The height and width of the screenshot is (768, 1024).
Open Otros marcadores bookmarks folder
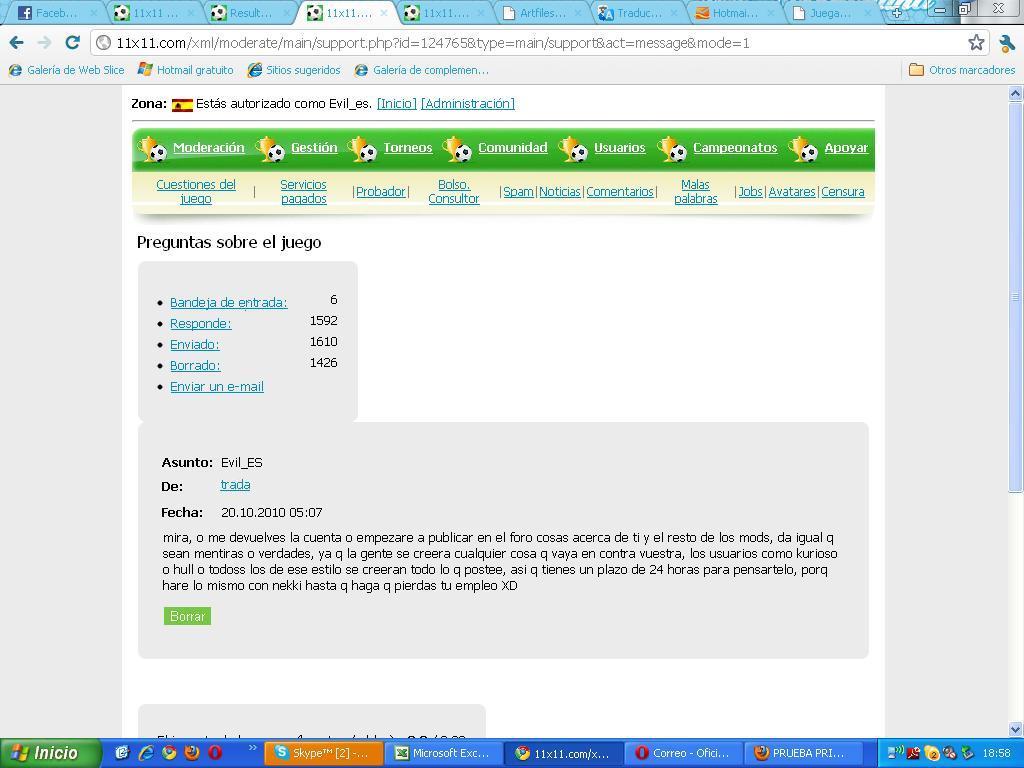point(961,70)
